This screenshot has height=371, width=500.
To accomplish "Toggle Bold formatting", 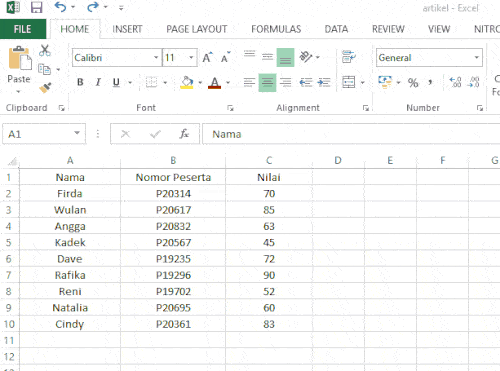I will pyautogui.click(x=80, y=82).
